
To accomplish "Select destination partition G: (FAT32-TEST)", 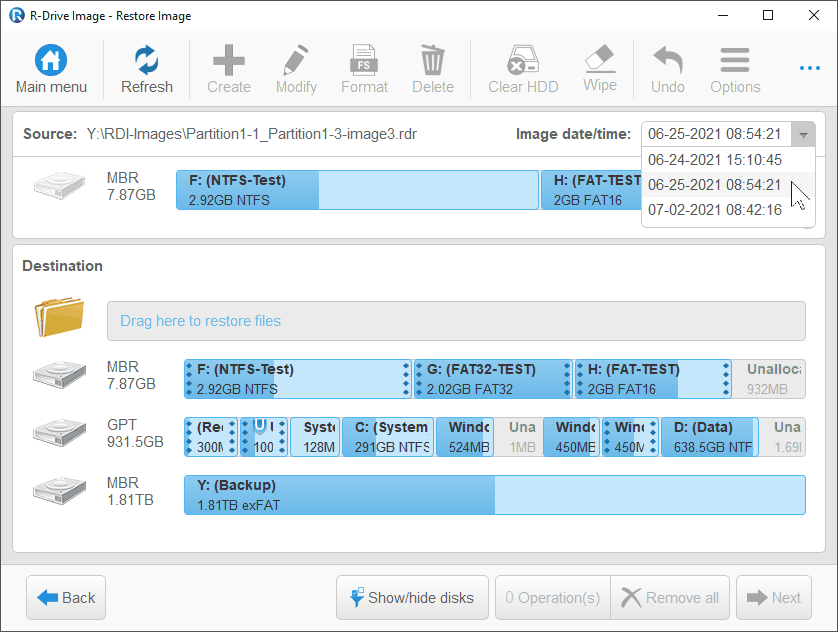I will 493,379.
